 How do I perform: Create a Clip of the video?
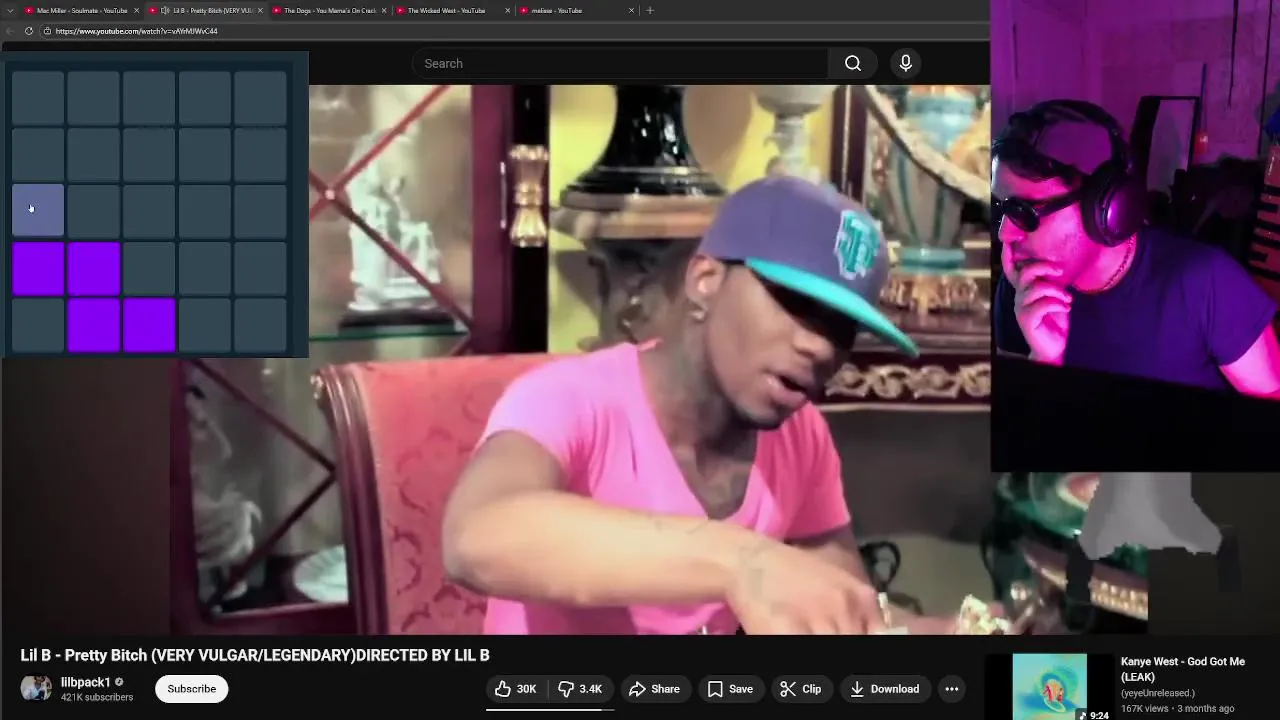(800, 689)
